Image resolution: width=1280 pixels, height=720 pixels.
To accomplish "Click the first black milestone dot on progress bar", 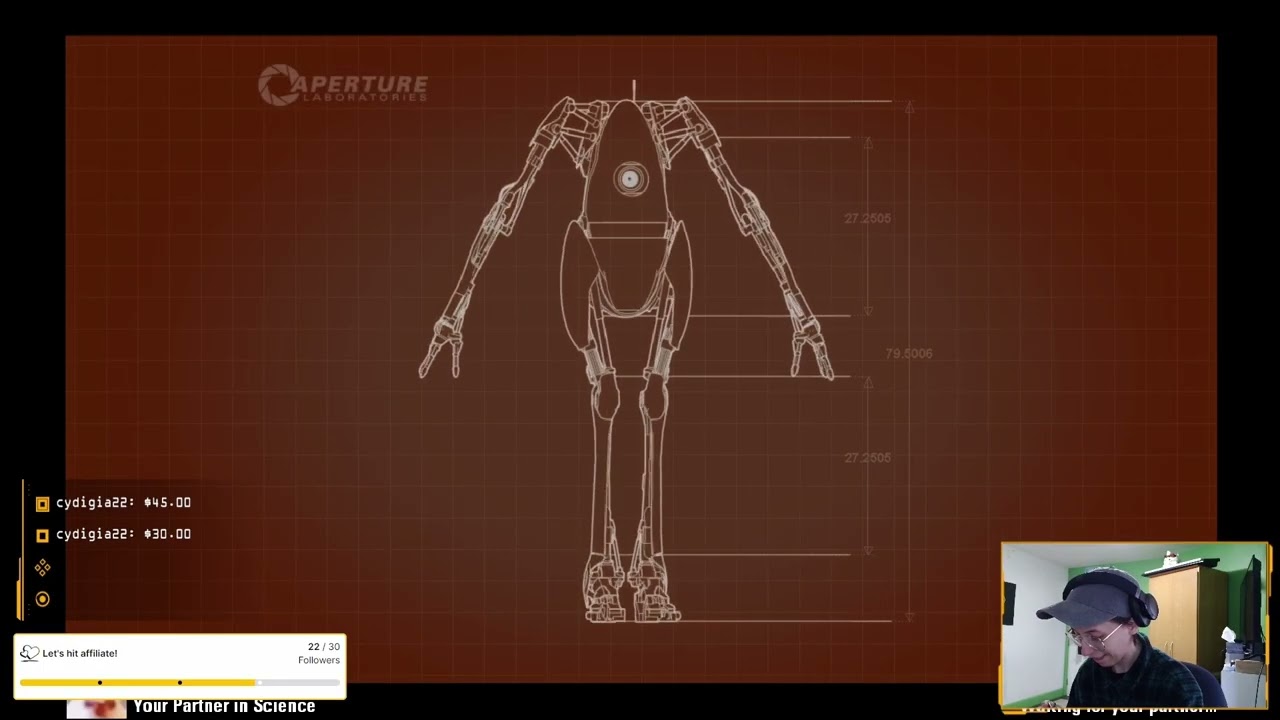I will [x=100, y=682].
